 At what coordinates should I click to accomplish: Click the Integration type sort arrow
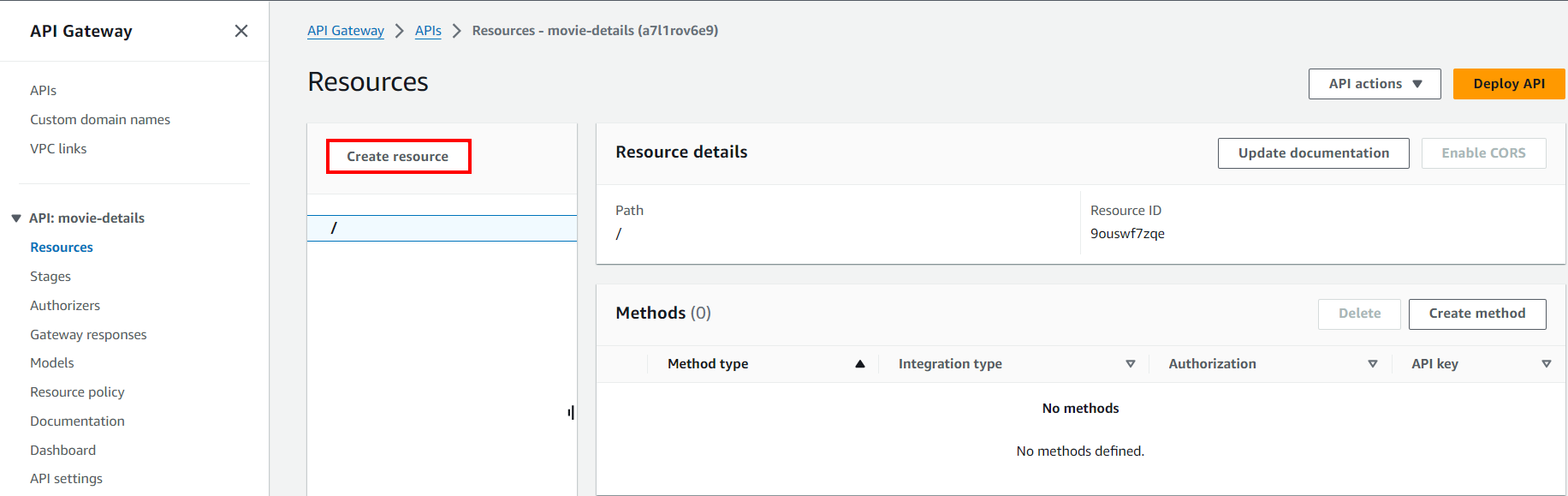(1130, 364)
